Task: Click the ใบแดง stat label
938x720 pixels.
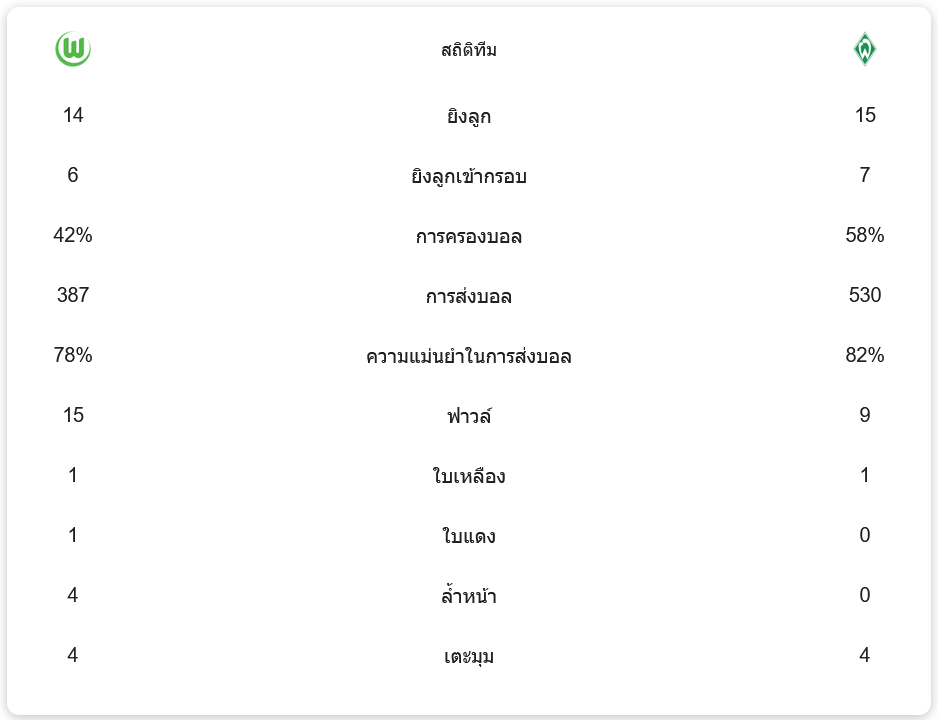Action: click(469, 537)
